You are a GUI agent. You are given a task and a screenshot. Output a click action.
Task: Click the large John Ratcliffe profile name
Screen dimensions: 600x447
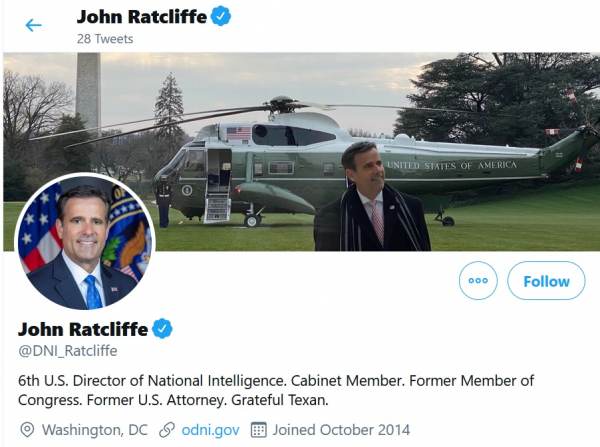pyautogui.click(x=83, y=329)
